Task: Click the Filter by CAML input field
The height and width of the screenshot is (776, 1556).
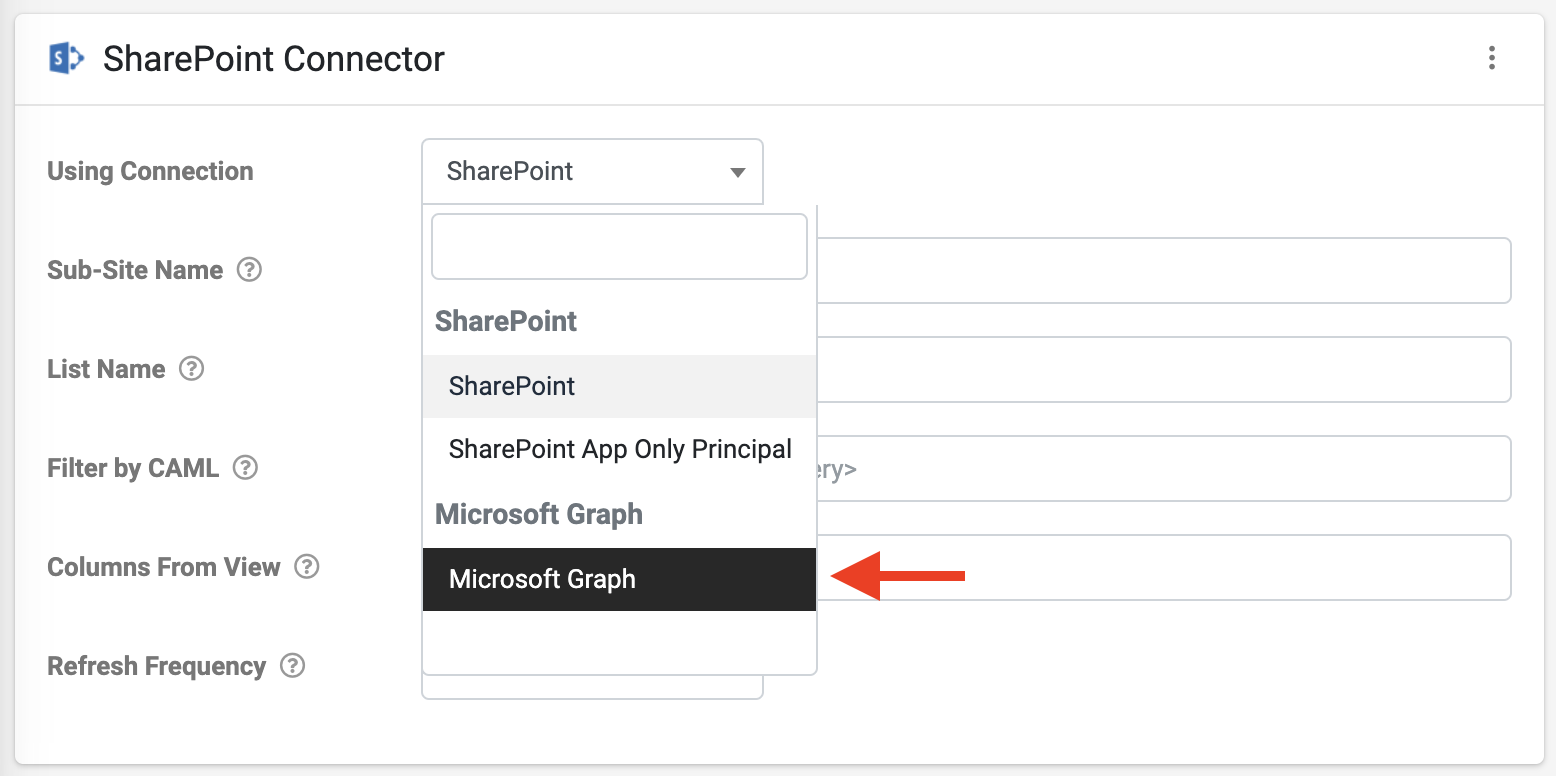Action: pyautogui.click(x=1163, y=468)
